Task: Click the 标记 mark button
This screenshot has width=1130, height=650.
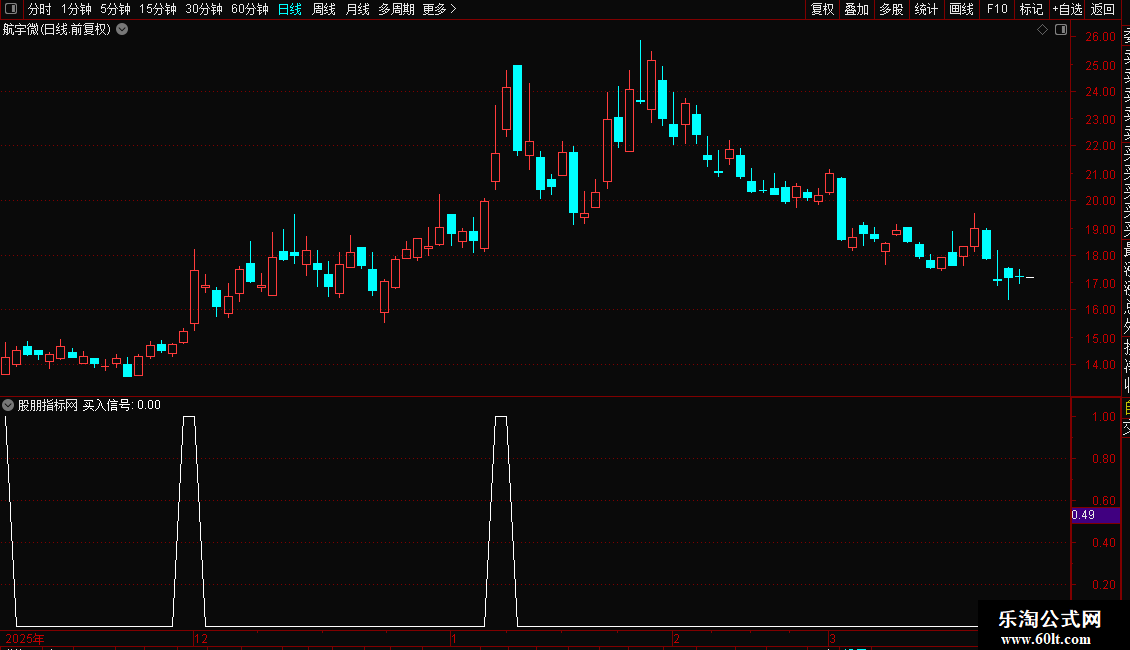Action: [x=1031, y=9]
